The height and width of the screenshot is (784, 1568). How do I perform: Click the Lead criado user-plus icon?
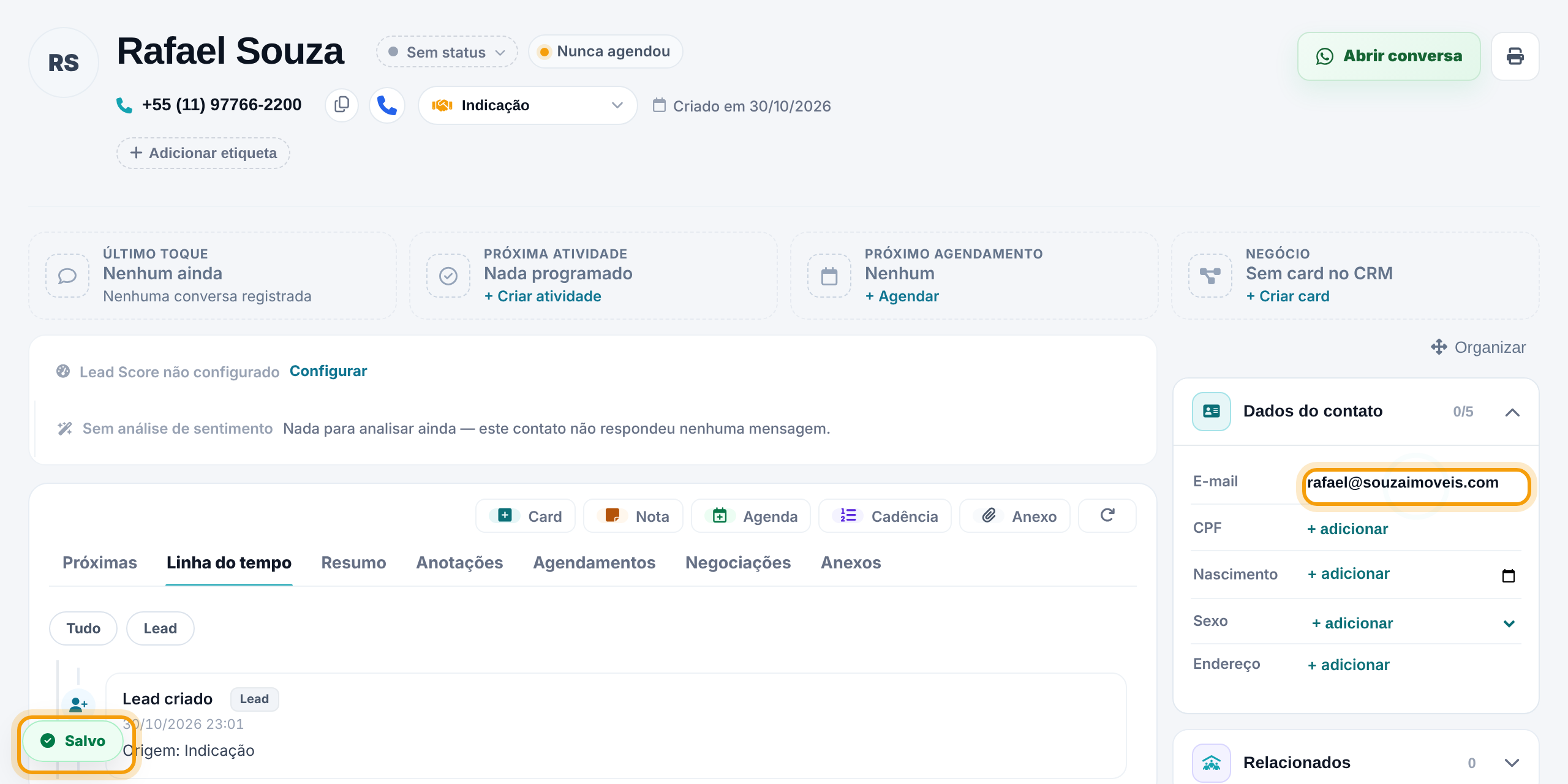[x=78, y=704]
